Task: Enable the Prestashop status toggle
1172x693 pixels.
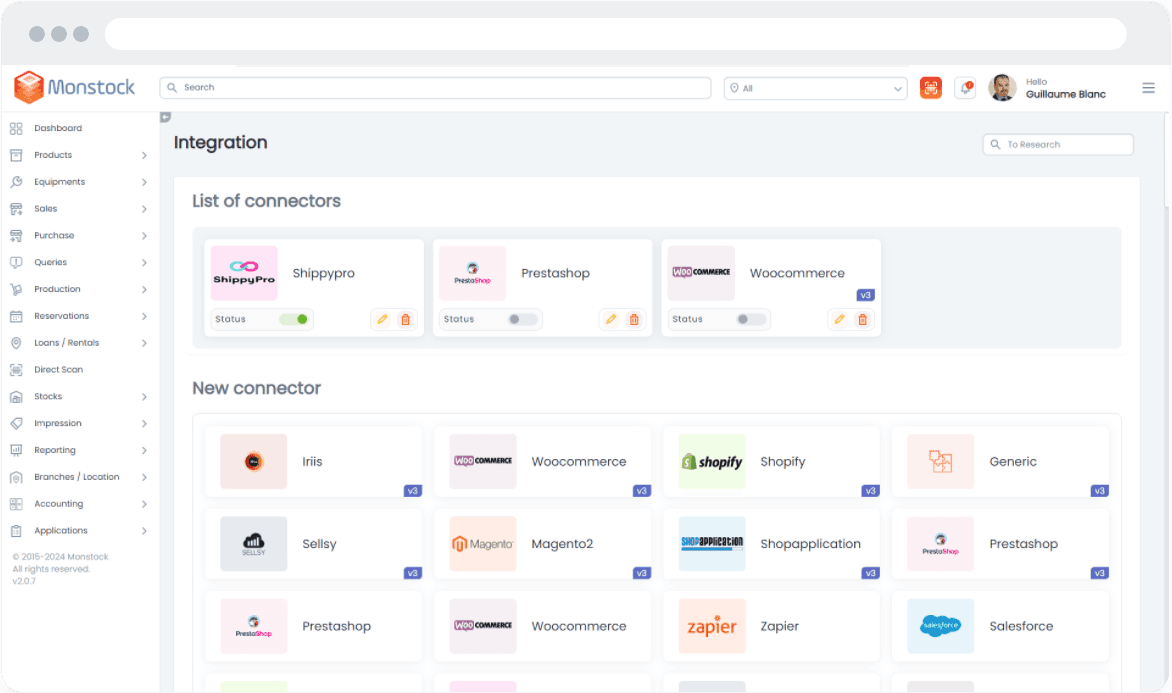Action: [522, 319]
